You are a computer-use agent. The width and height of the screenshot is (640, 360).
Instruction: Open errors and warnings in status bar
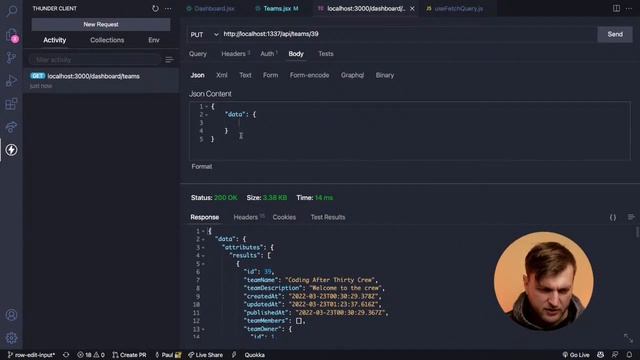coord(91,355)
